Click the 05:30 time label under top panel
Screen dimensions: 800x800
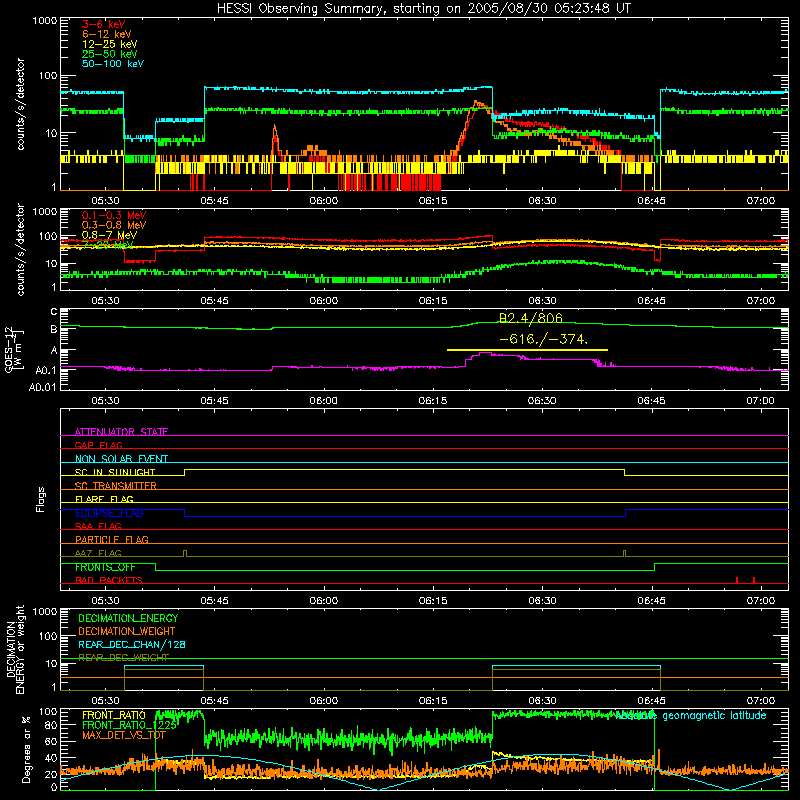point(105,201)
